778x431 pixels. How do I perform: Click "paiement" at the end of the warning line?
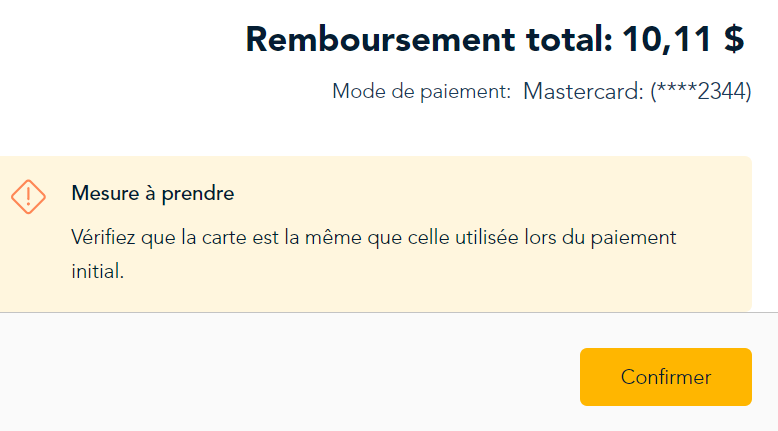click(x=638, y=238)
